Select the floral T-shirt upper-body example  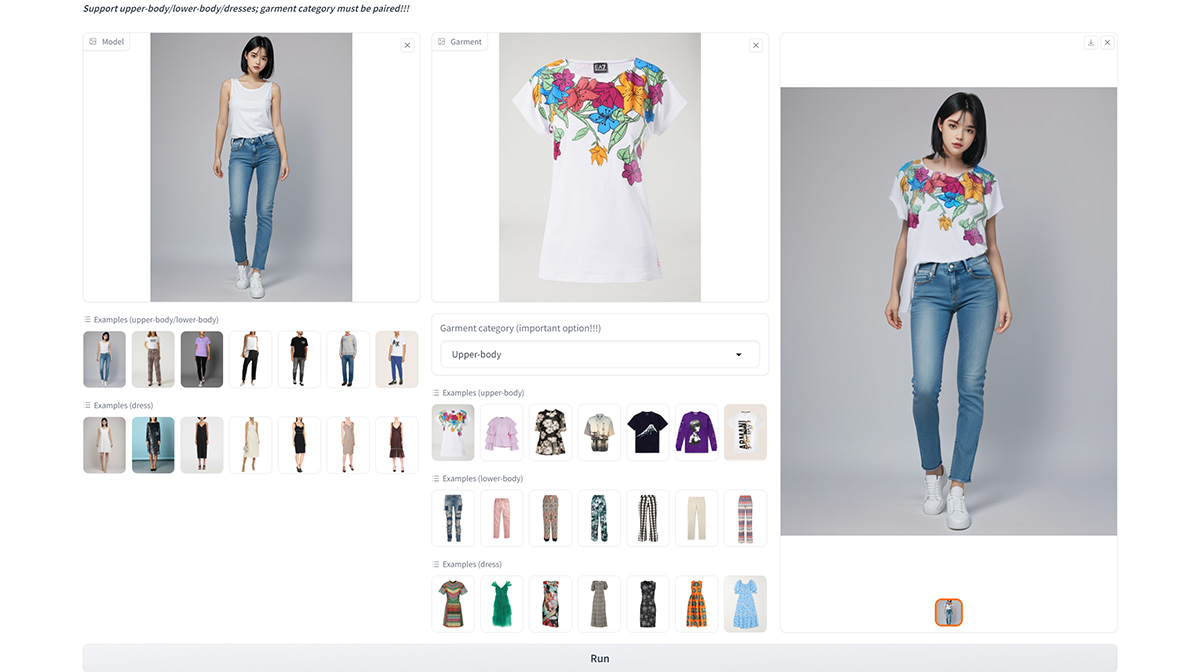pyautogui.click(x=452, y=432)
